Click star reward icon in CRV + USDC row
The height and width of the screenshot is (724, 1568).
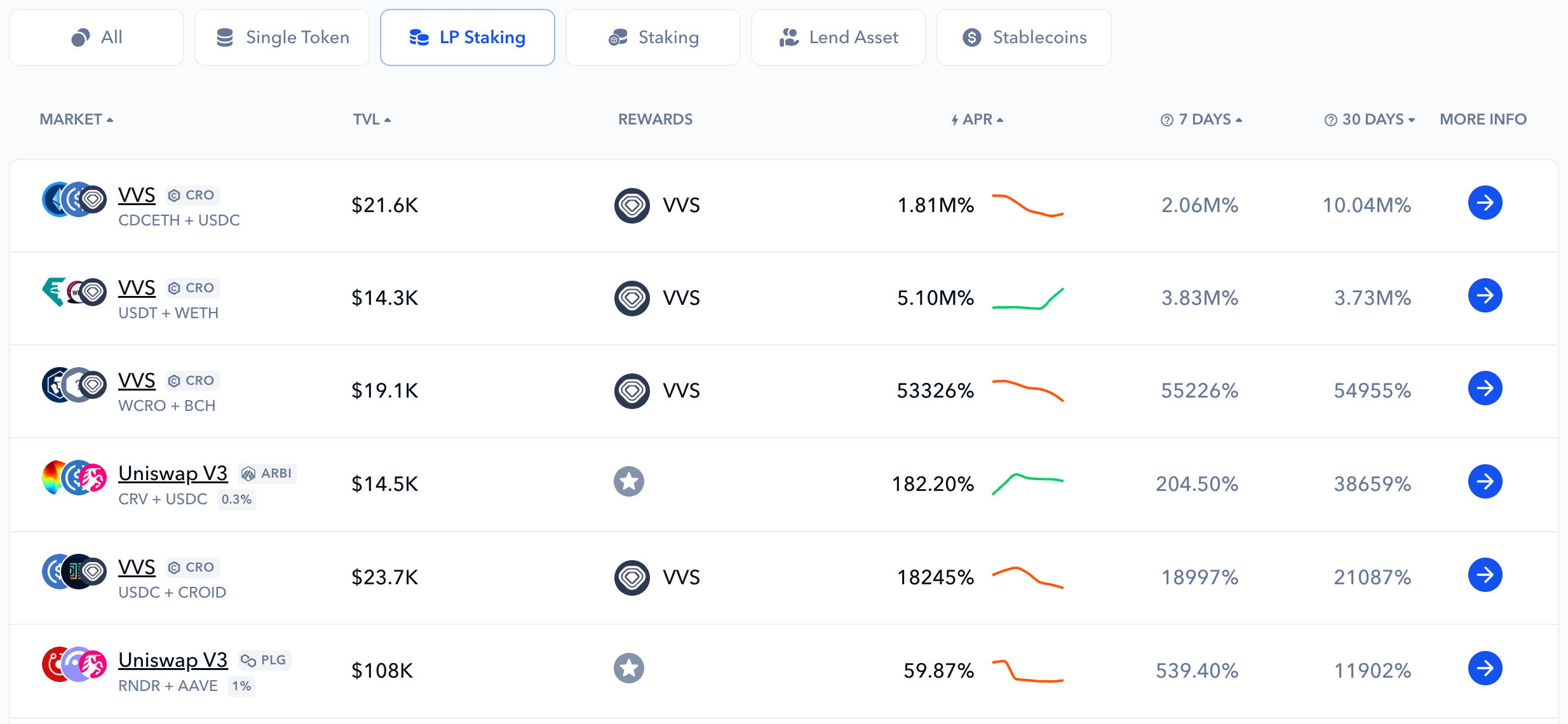[629, 481]
